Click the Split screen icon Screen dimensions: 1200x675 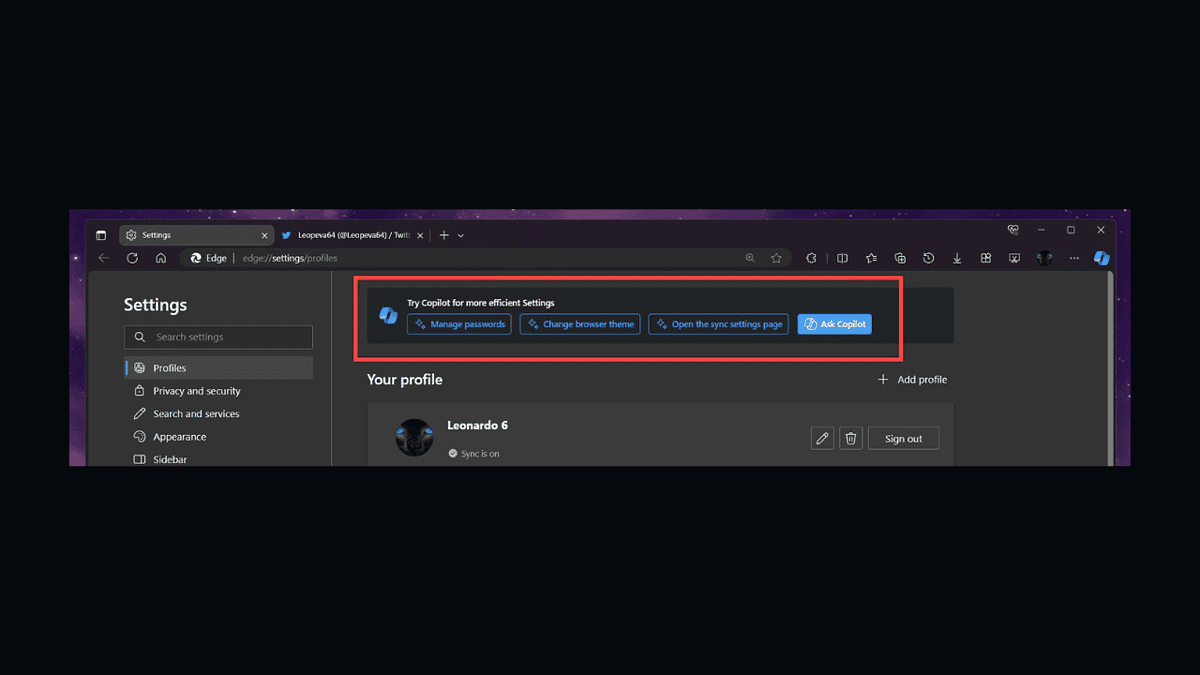click(x=842, y=258)
